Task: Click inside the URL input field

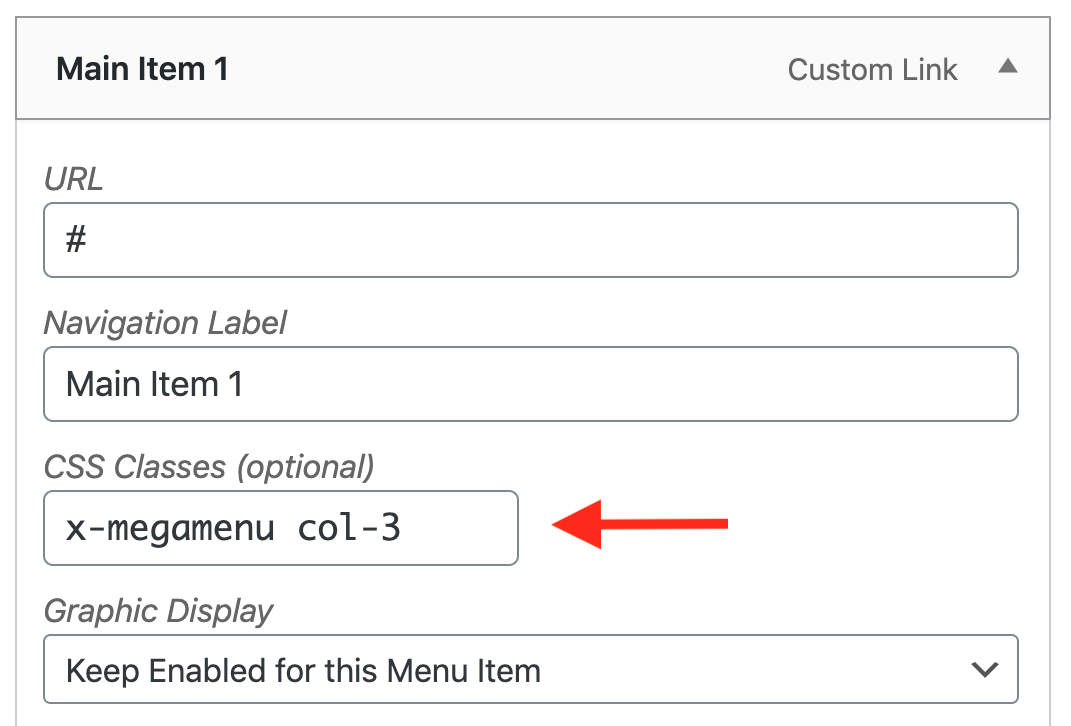Action: click(x=530, y=240)
